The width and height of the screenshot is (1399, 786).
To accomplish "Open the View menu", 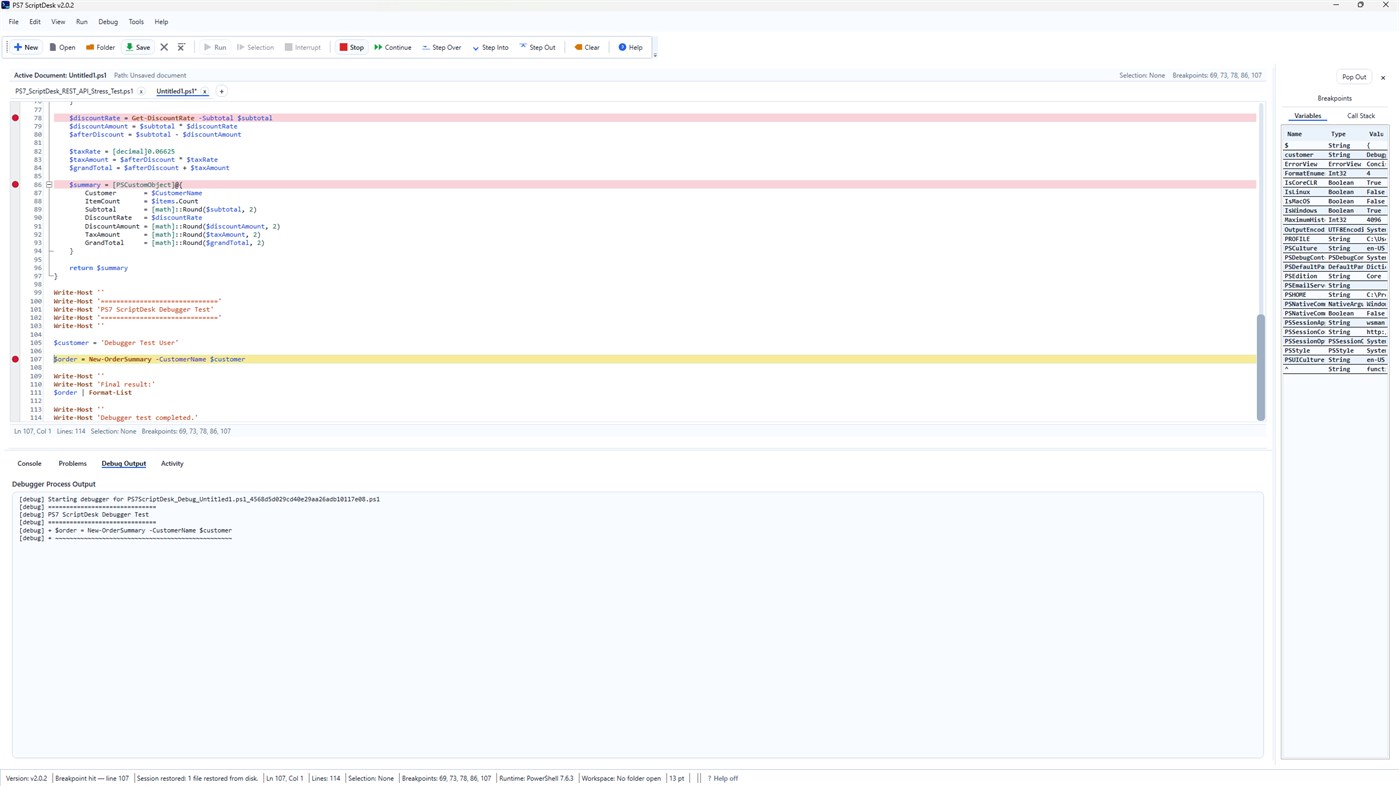I will (x=58, y=21).
